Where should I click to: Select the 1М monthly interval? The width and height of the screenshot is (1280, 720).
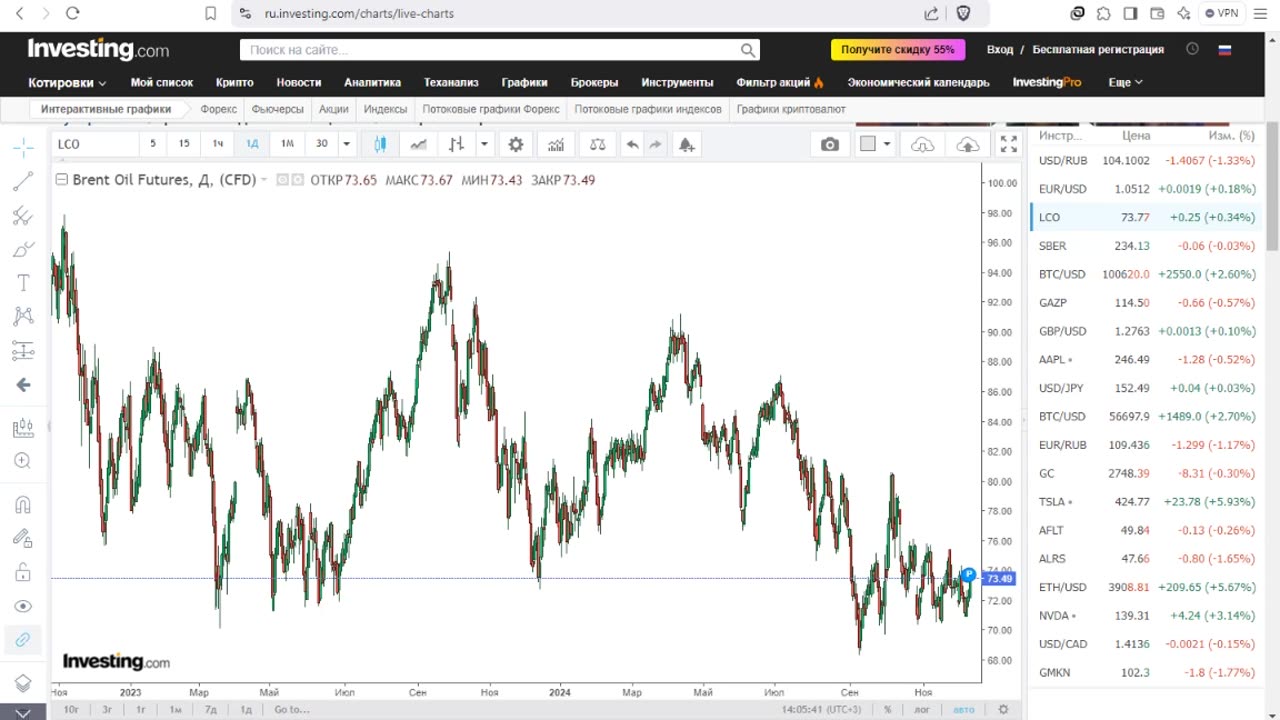click(287, 144)
